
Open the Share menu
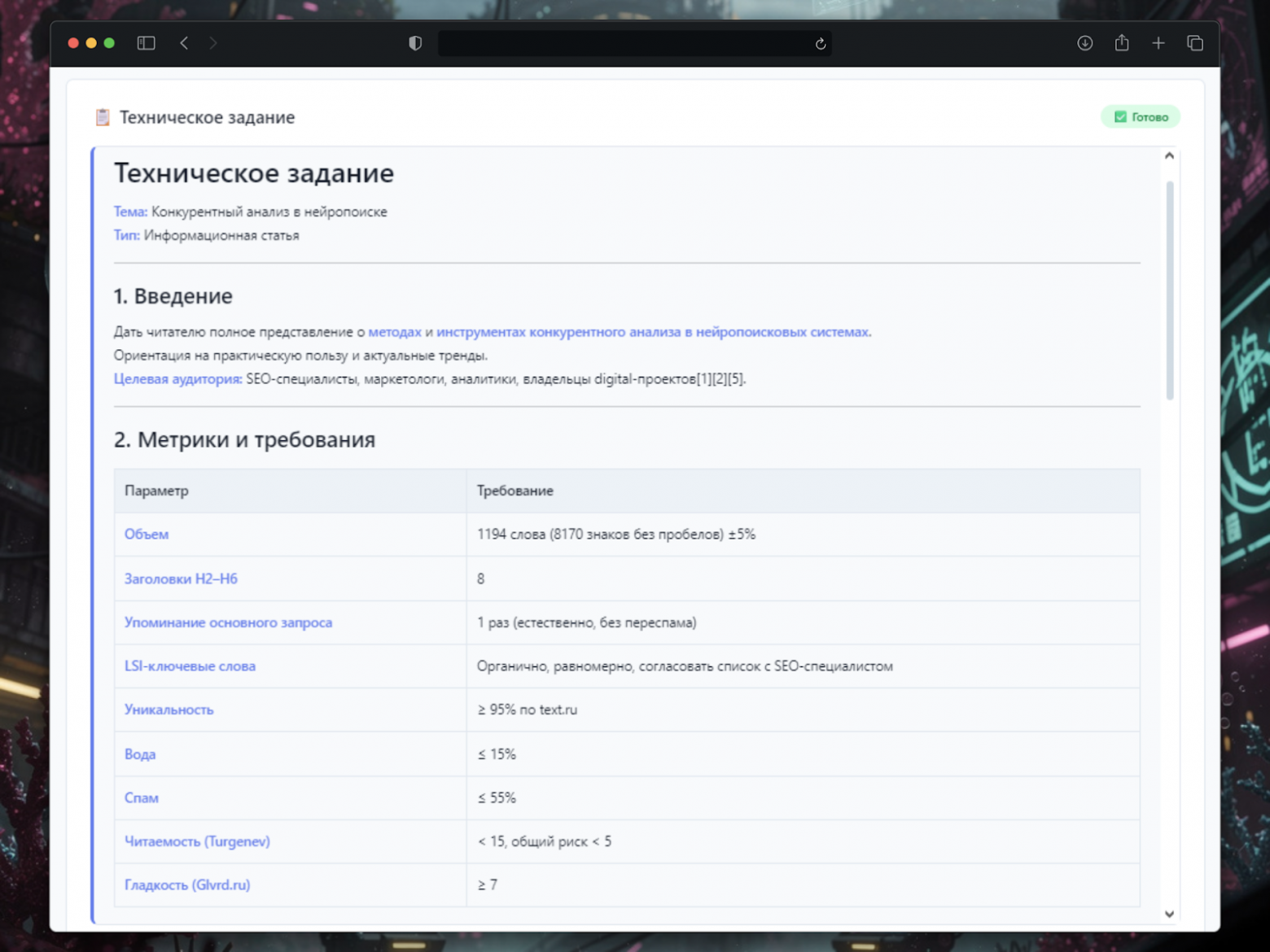click(1121, 43)
